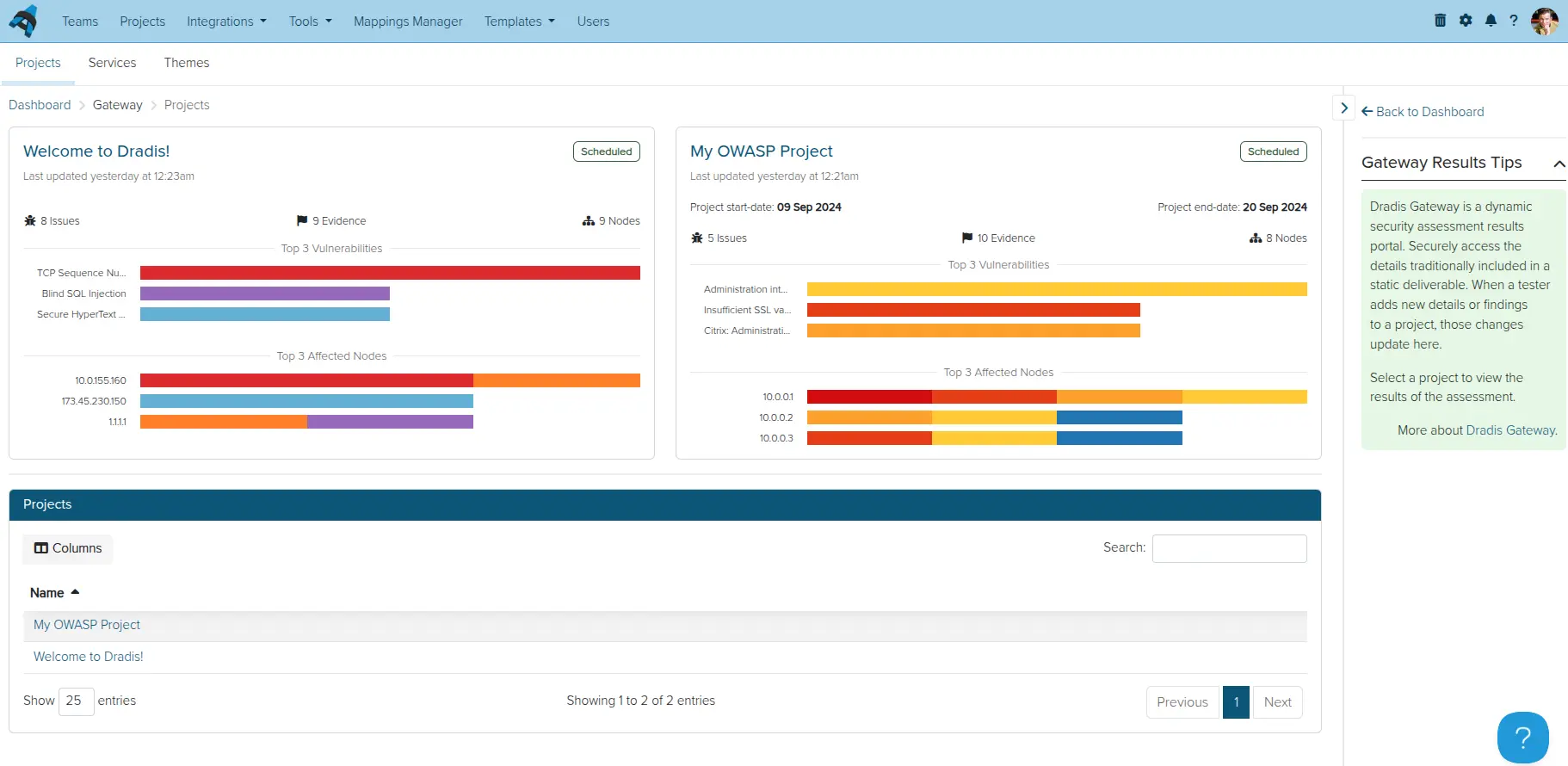This screenshot has width=1568, height=766.
Task: Click the 10.0.0.3 node bar
Action: pyautogui.click(x=995, y=438)
